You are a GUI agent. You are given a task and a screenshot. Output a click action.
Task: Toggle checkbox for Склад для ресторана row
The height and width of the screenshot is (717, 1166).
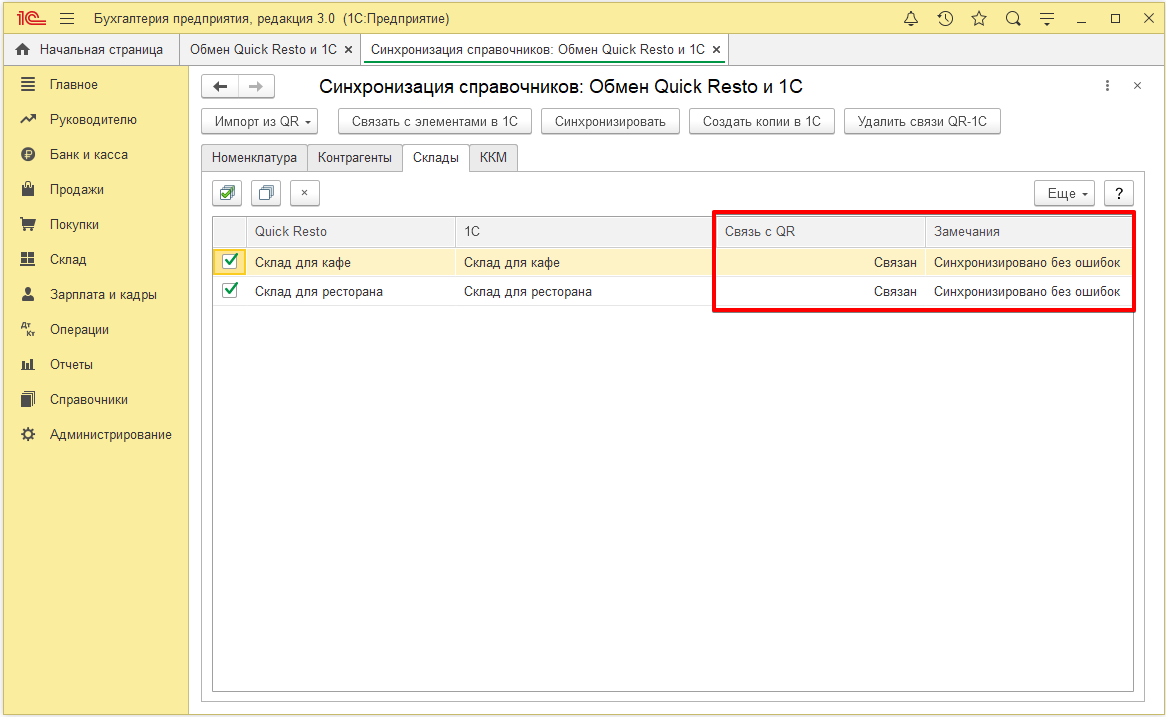click(x=230, y=290)
